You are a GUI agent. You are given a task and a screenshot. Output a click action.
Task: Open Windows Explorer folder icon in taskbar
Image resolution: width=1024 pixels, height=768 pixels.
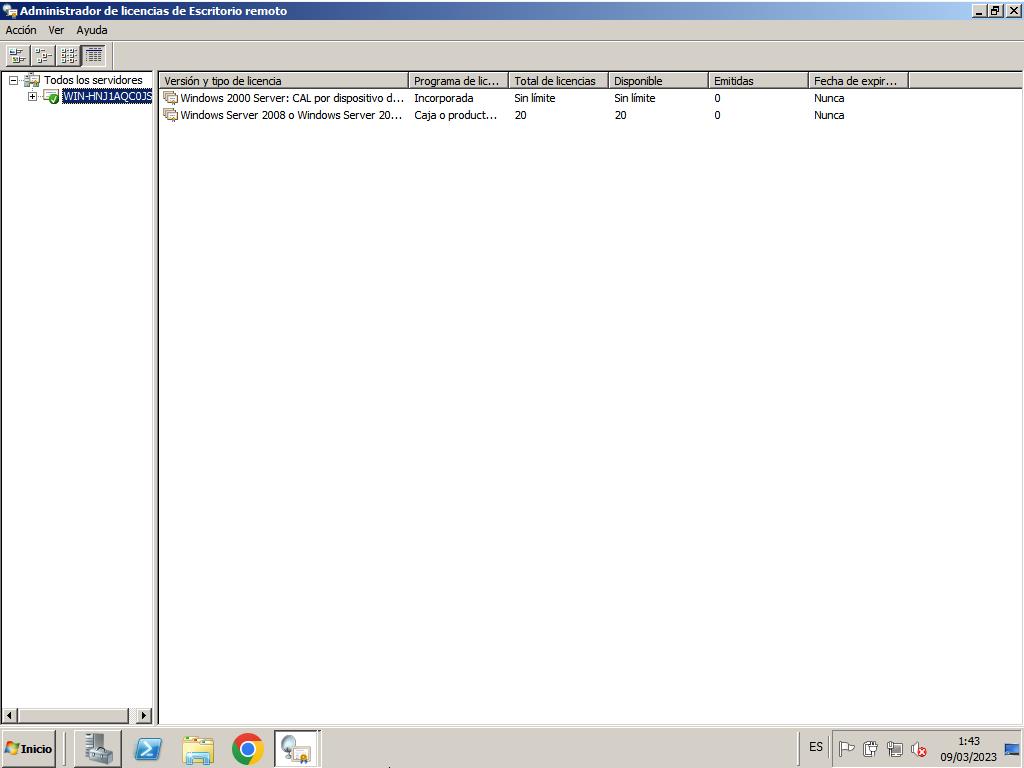[x=198, y=748]
